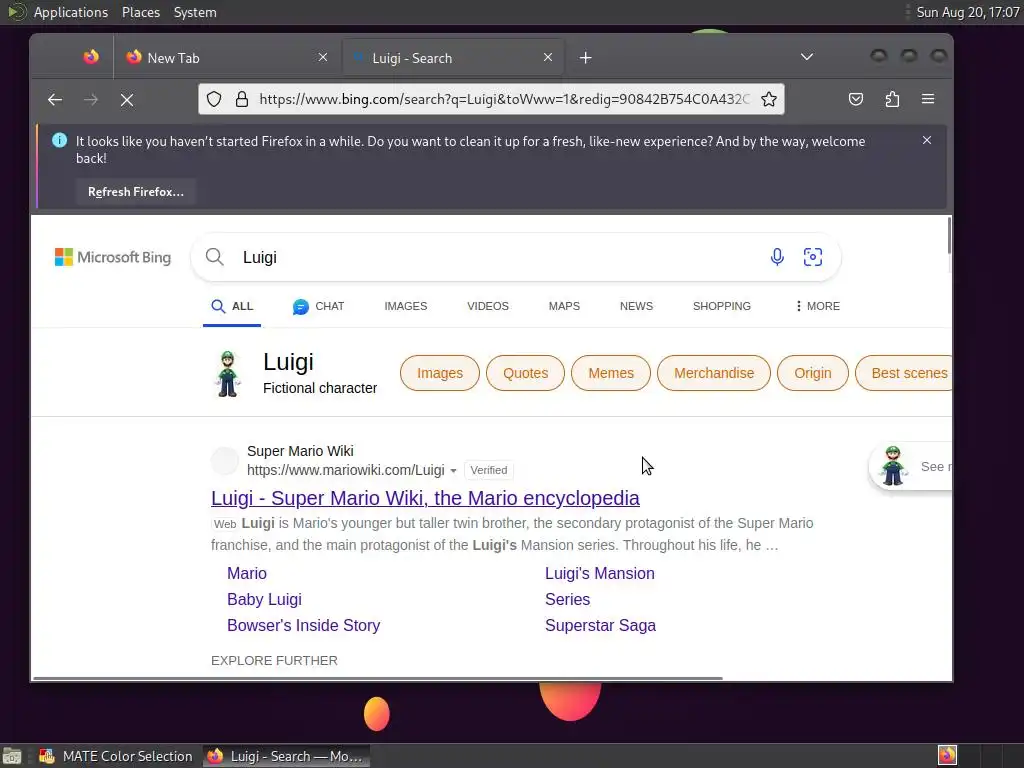1024x768 pixels.
Task: Dismiss the Firefox refresh notification
Action: (x=927, y=140)
